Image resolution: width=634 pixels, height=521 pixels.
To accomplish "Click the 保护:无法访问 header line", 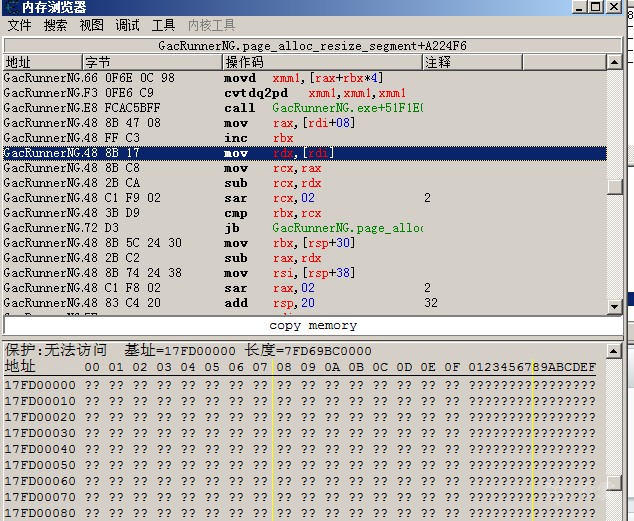I will point(188,350).
